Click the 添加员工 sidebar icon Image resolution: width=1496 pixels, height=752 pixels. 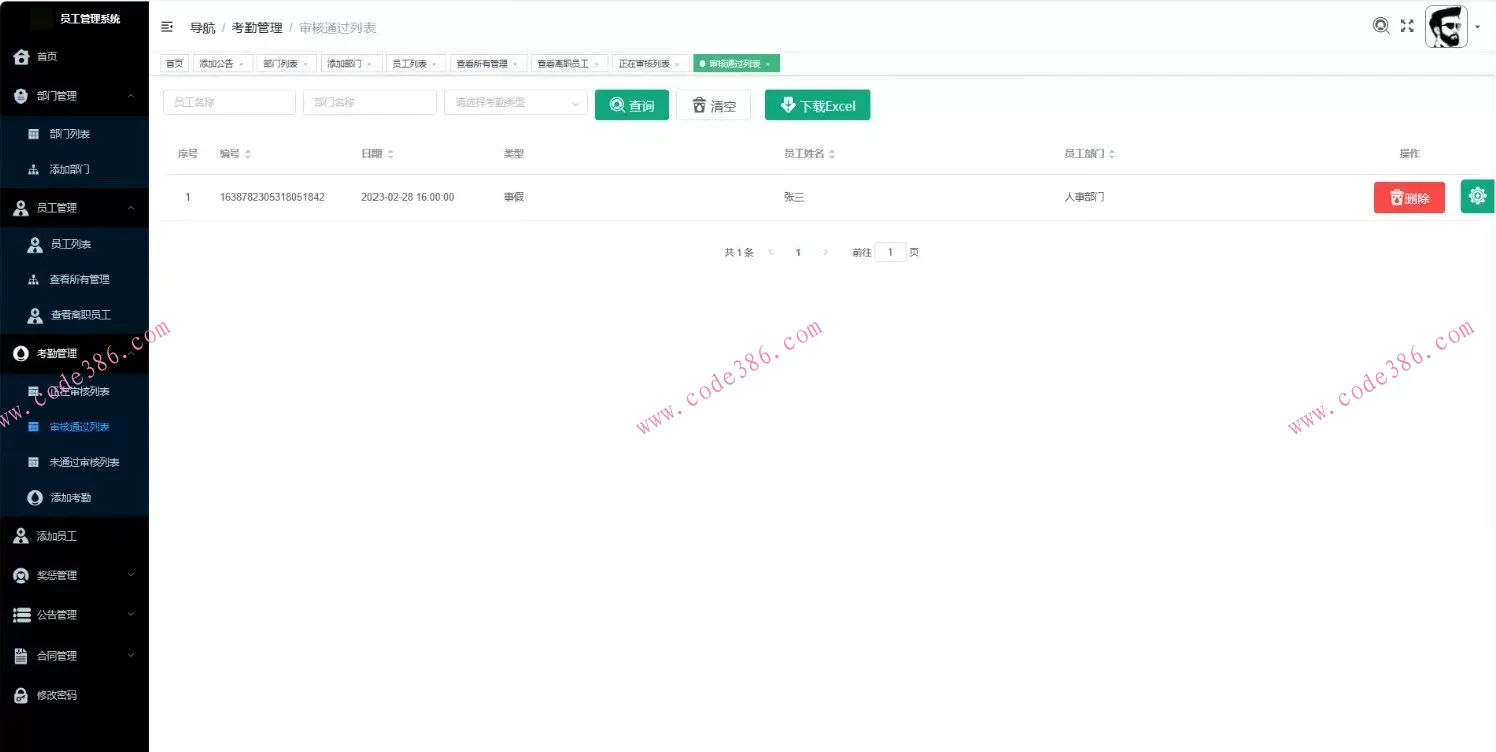click(22, 535)
